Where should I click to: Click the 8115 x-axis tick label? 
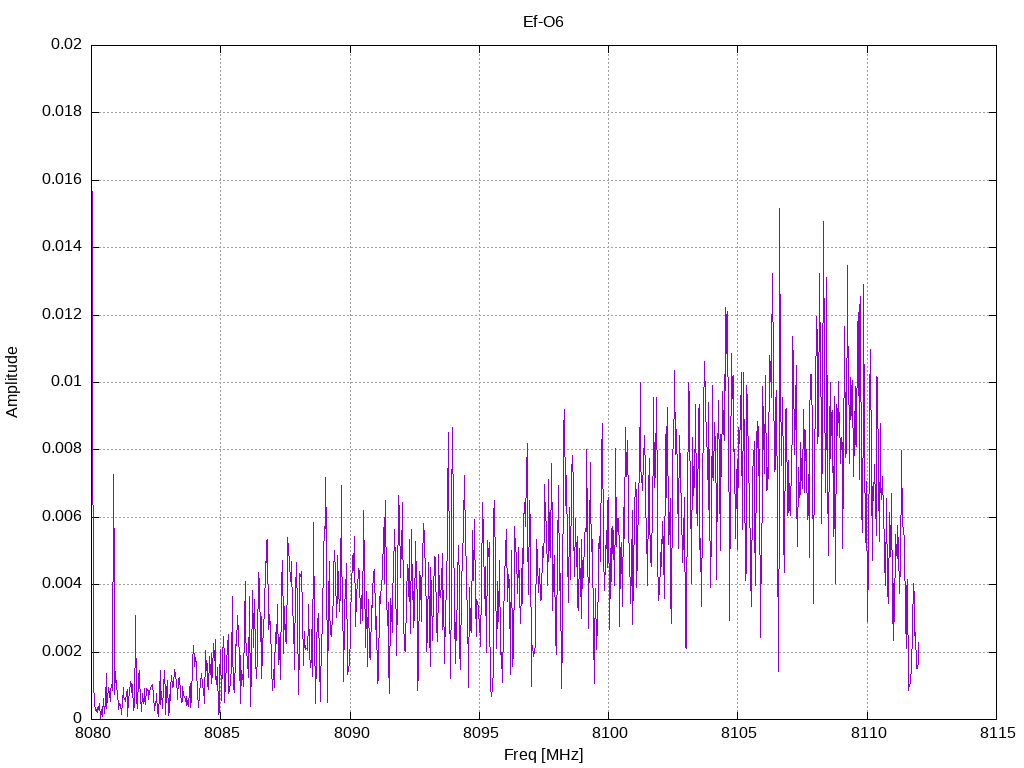[x=997, y=733]
